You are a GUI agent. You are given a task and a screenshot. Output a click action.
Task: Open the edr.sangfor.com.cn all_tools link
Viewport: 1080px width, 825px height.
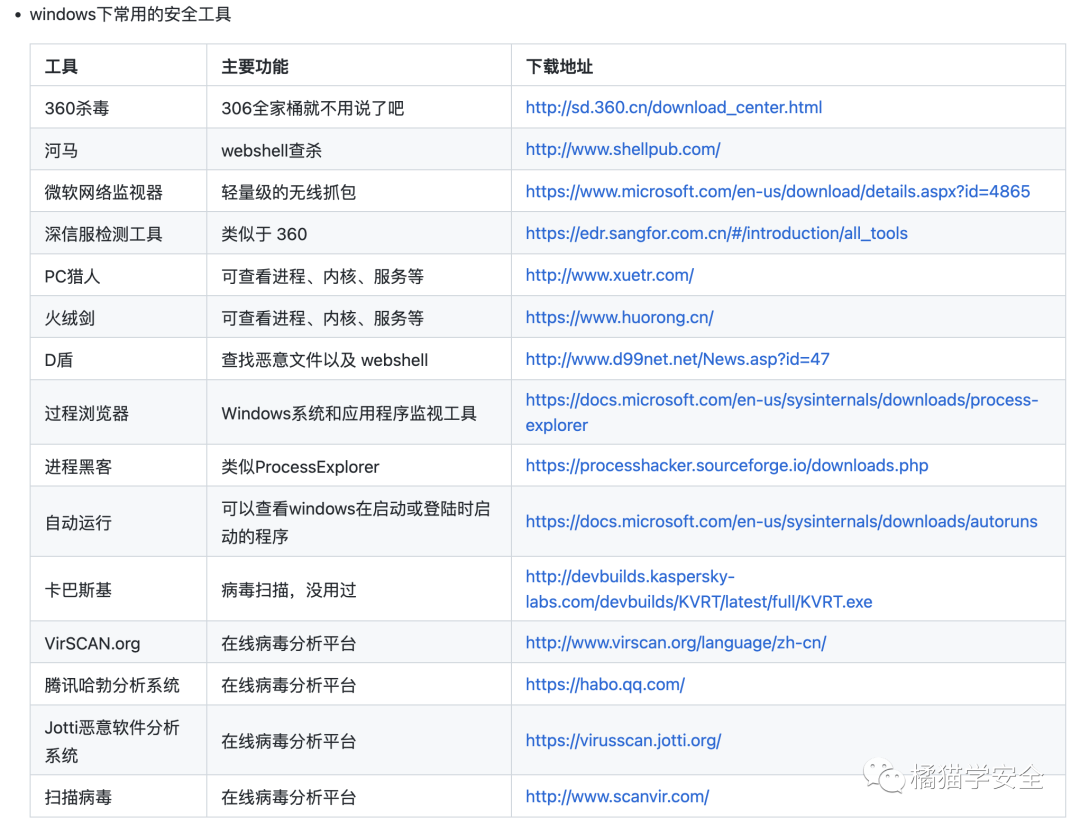[716, 233]
